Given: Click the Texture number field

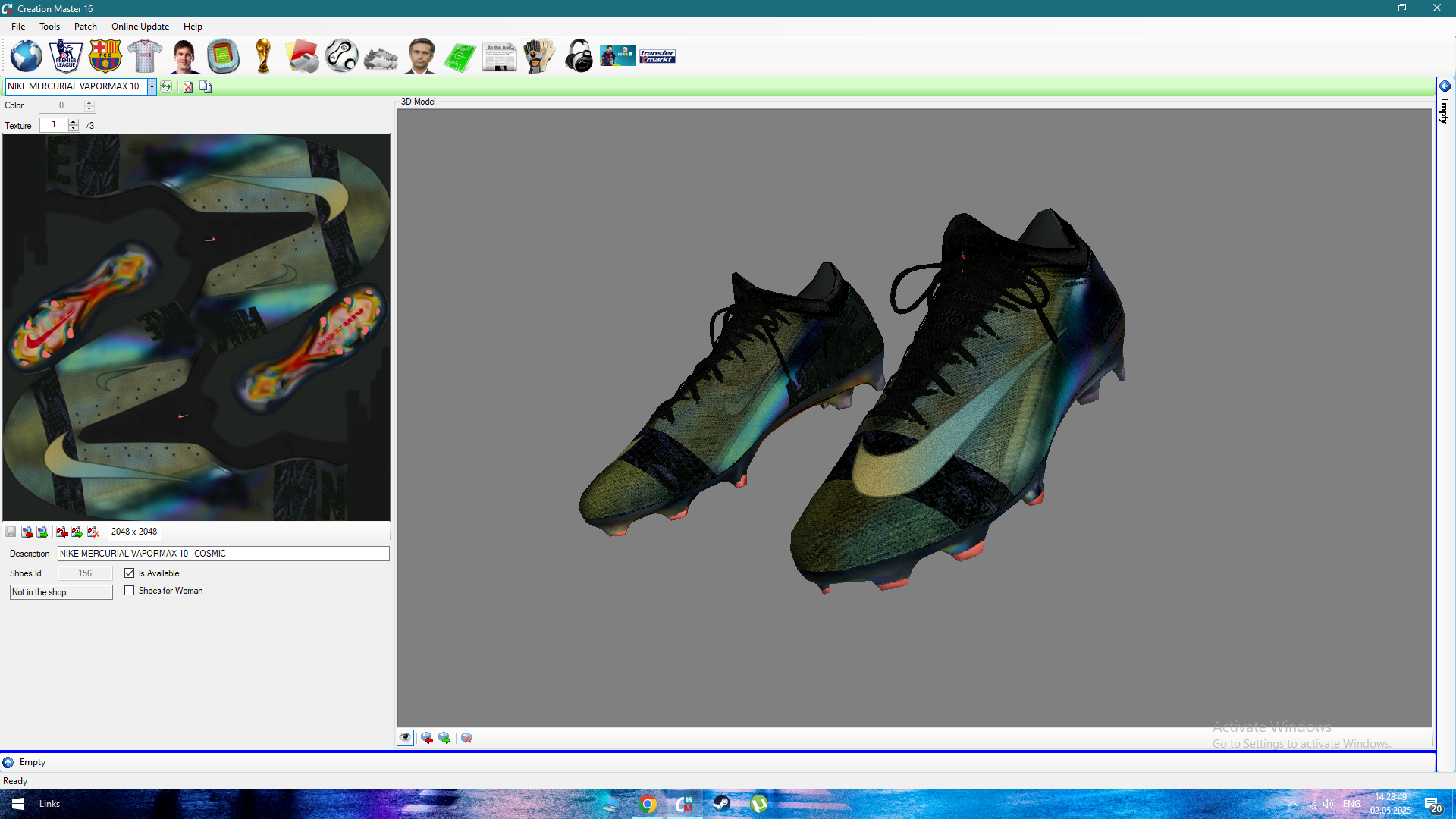Looking at the screenshot, I should tap(54, 124).
